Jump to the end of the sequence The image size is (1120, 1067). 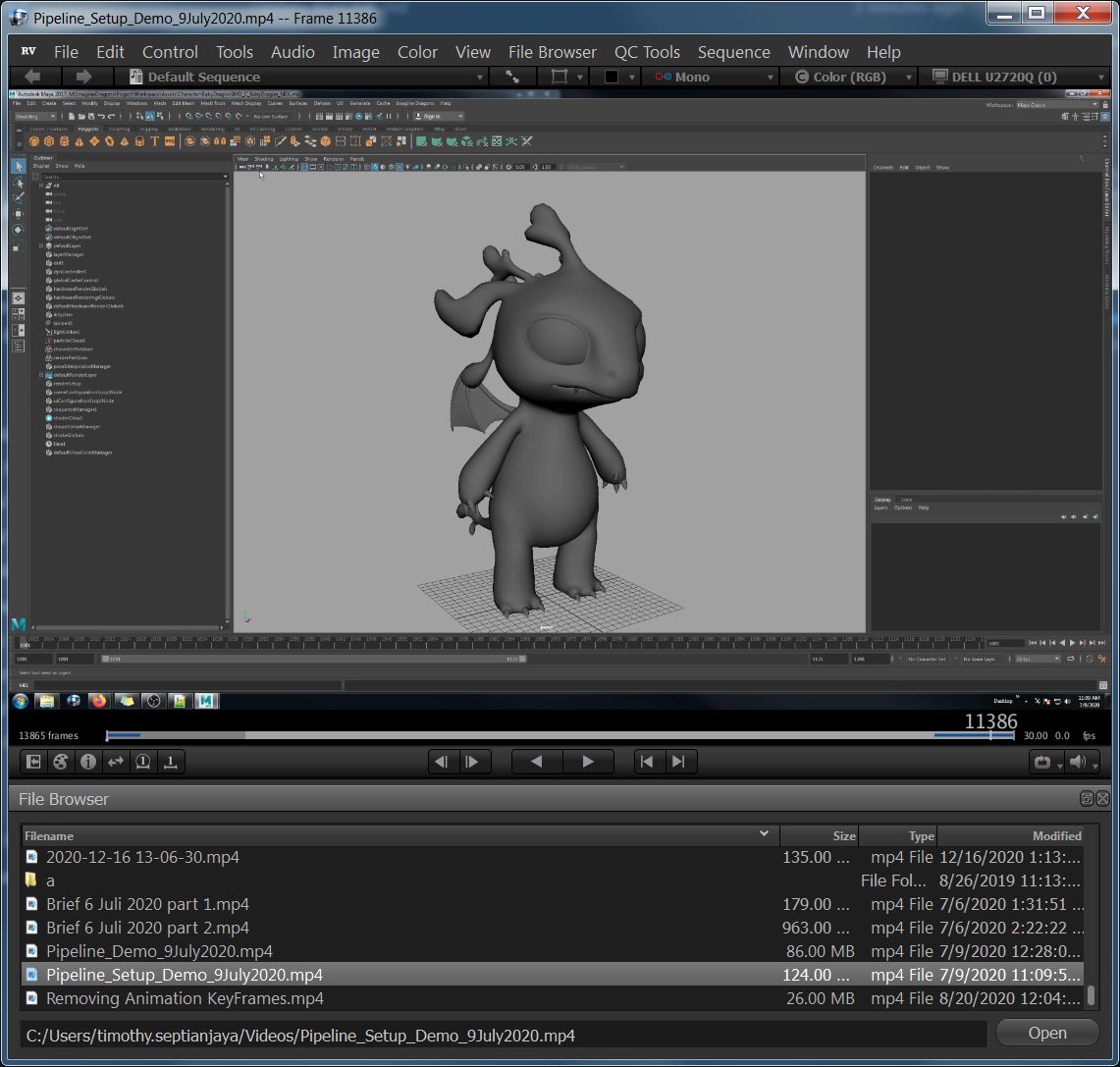coord(678,762)
